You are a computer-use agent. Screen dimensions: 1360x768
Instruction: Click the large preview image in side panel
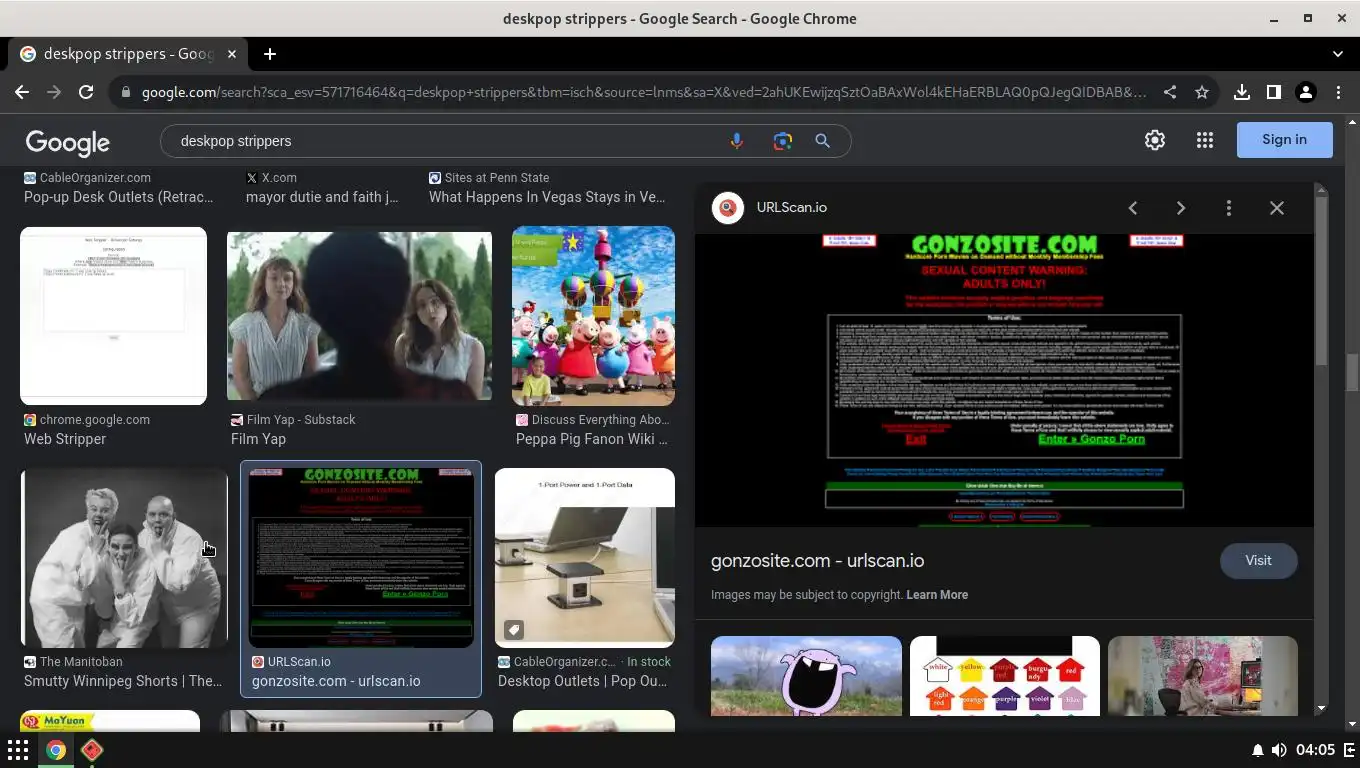[x=1004, y=380]
